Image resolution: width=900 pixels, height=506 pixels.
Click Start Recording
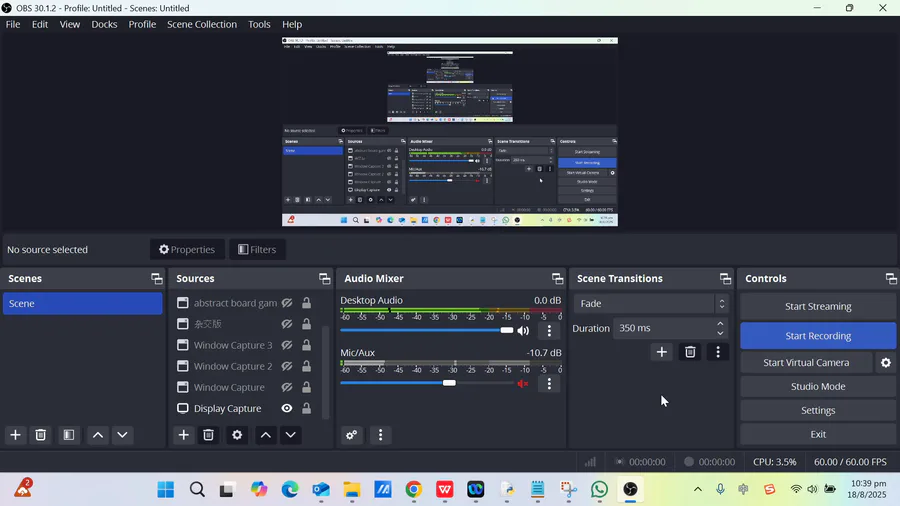818,336
